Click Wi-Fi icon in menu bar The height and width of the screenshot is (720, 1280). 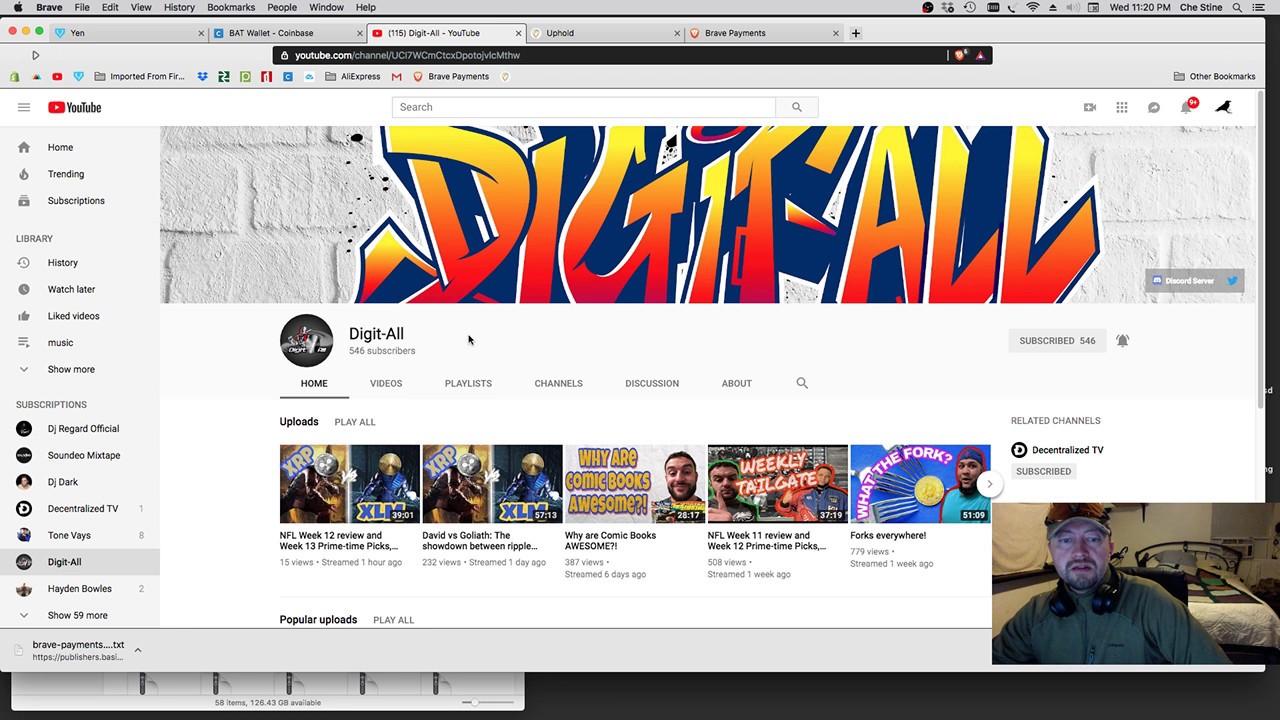point(1033,7)
